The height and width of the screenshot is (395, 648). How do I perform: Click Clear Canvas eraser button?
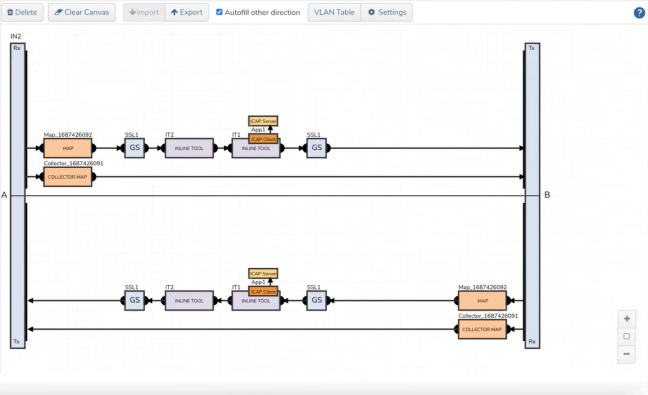[82, 12]
